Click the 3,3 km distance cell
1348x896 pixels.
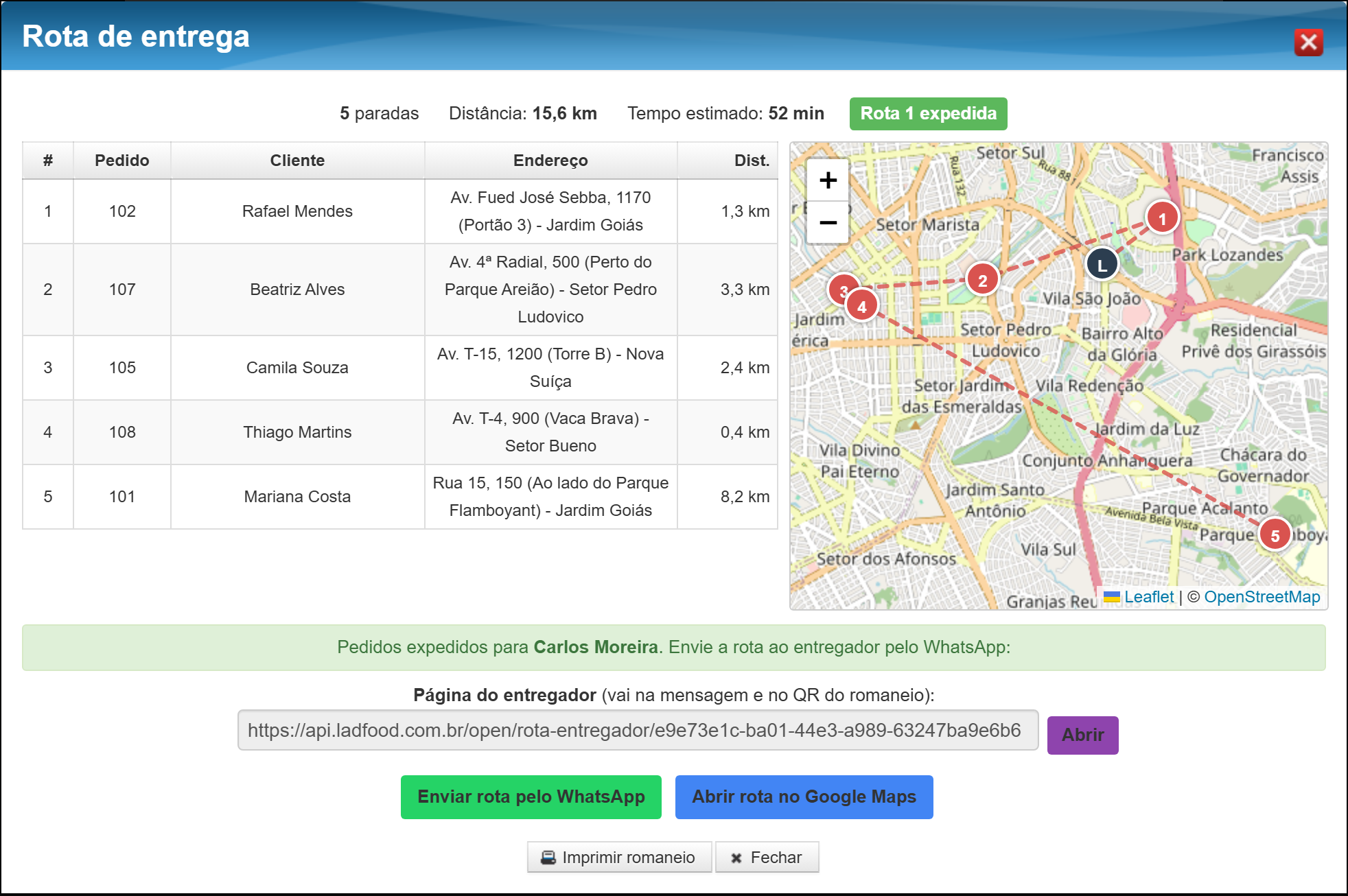[x=728, y=290]
